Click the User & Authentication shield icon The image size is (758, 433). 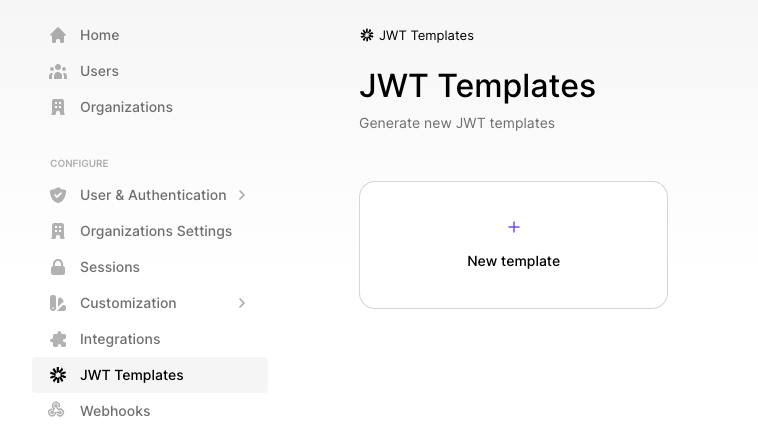click(x=58, y=195)
